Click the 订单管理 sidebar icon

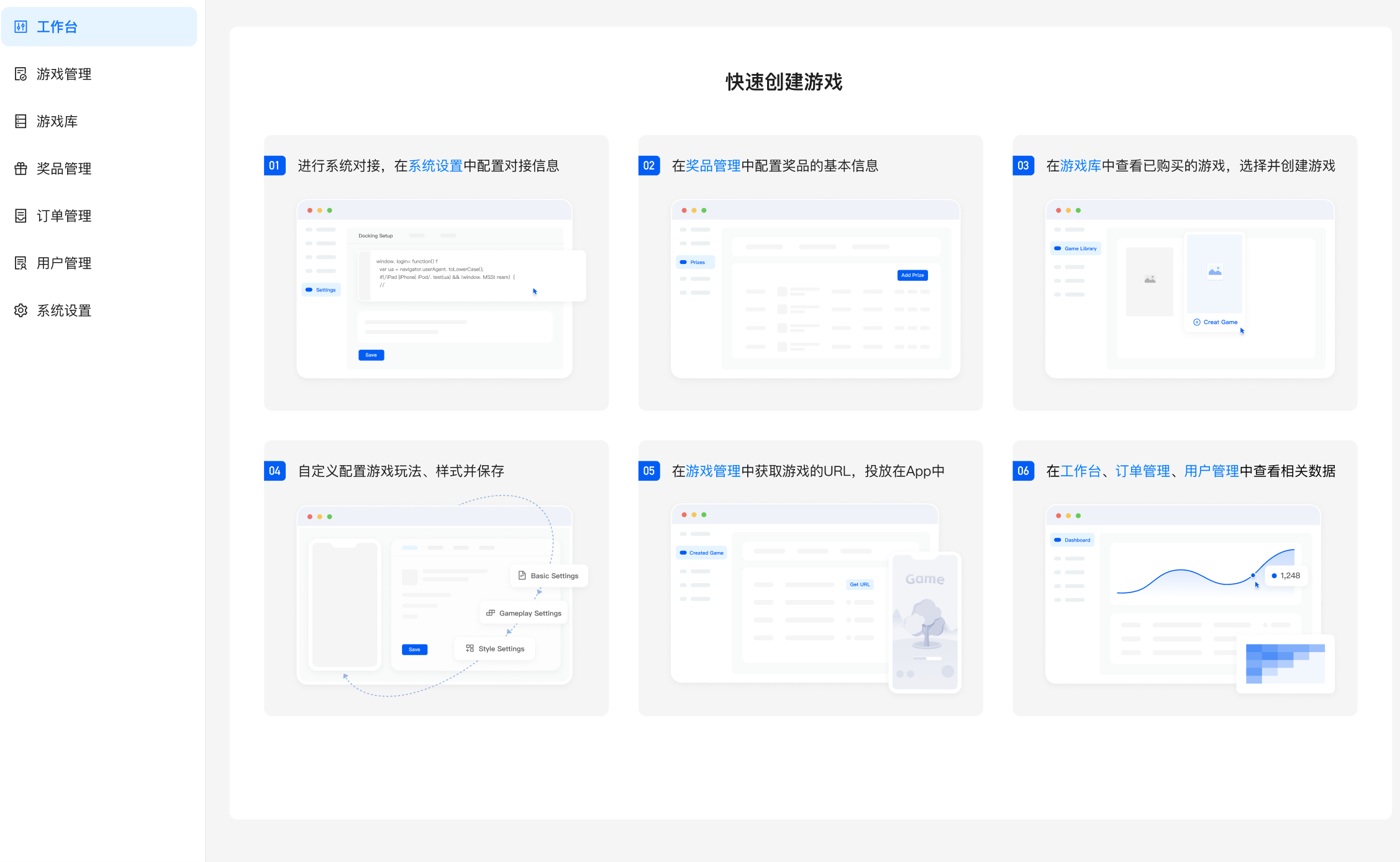[20, 215]
